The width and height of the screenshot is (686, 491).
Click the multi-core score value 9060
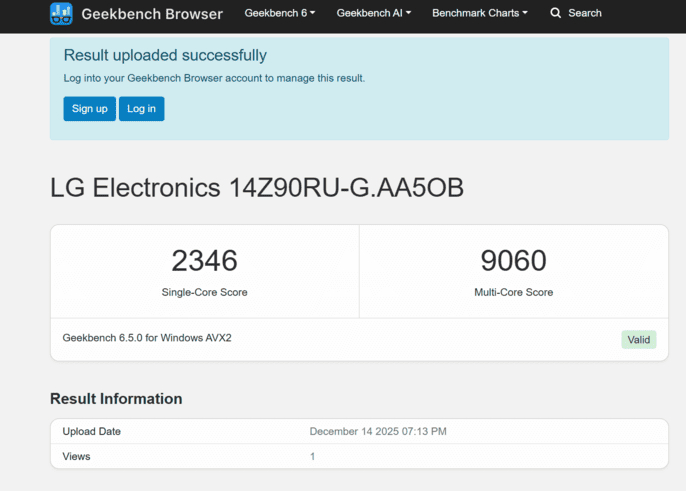513,261
